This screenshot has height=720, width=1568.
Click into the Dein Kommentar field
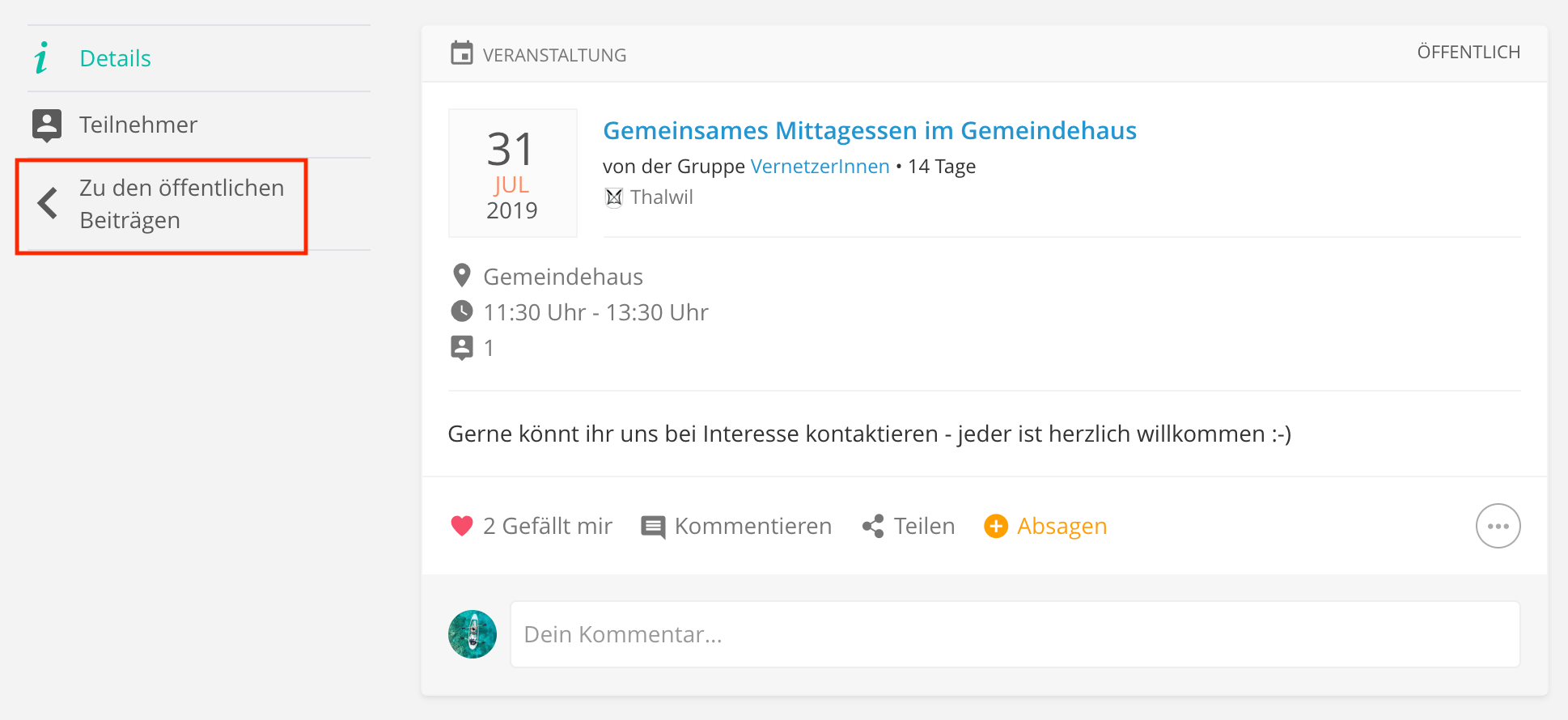pyautogui.click(x=1015, y=634)
